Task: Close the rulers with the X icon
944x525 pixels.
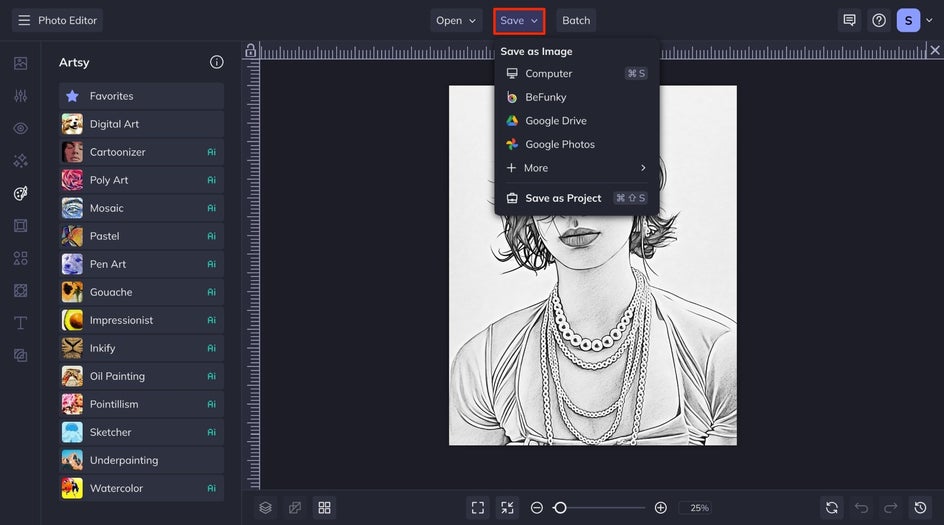Action: coord(935,51)
